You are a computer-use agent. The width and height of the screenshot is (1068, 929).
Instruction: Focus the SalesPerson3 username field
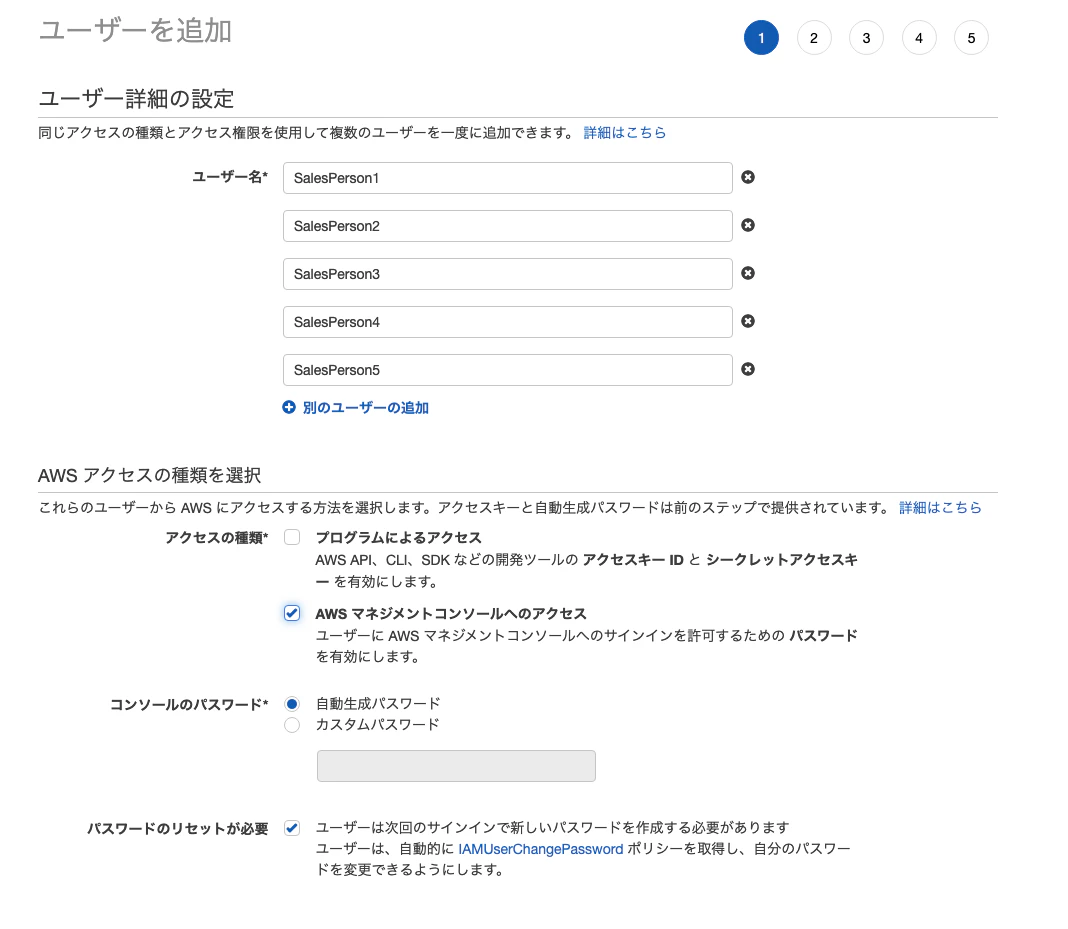point(508,274)
